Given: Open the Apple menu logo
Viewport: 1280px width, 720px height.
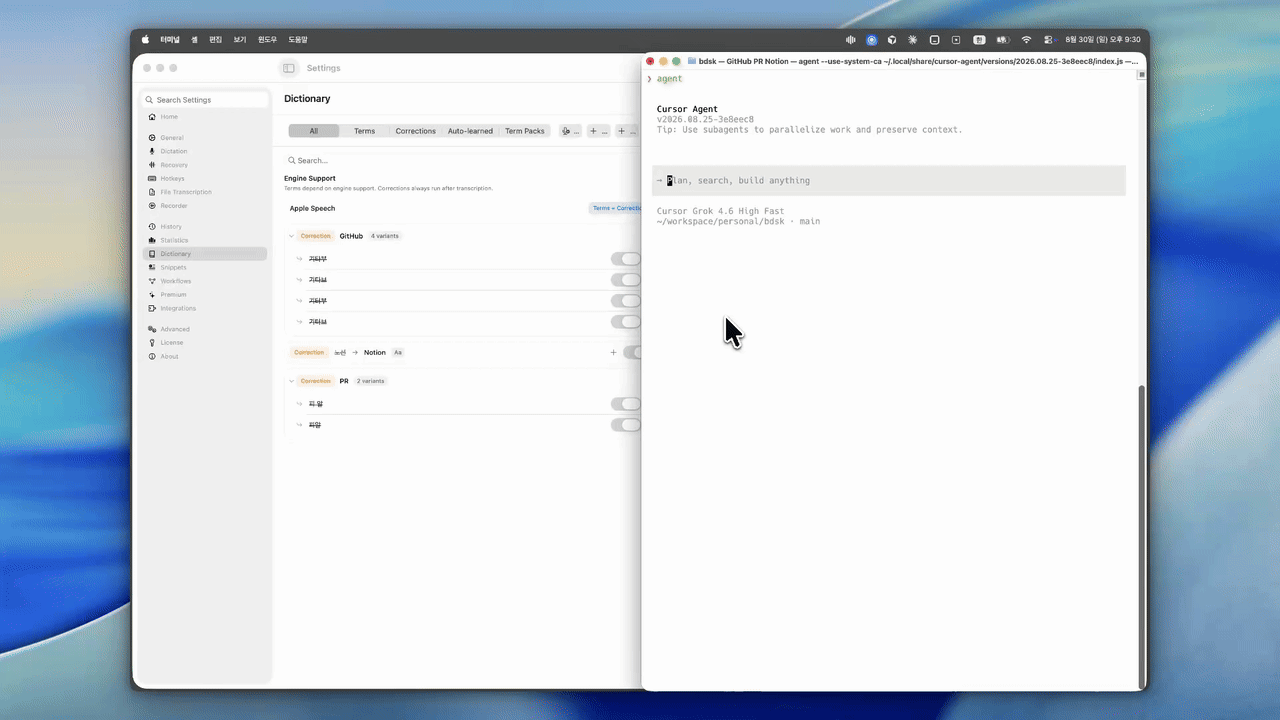Looking at the screenshot, I should (x=145, y=40).
